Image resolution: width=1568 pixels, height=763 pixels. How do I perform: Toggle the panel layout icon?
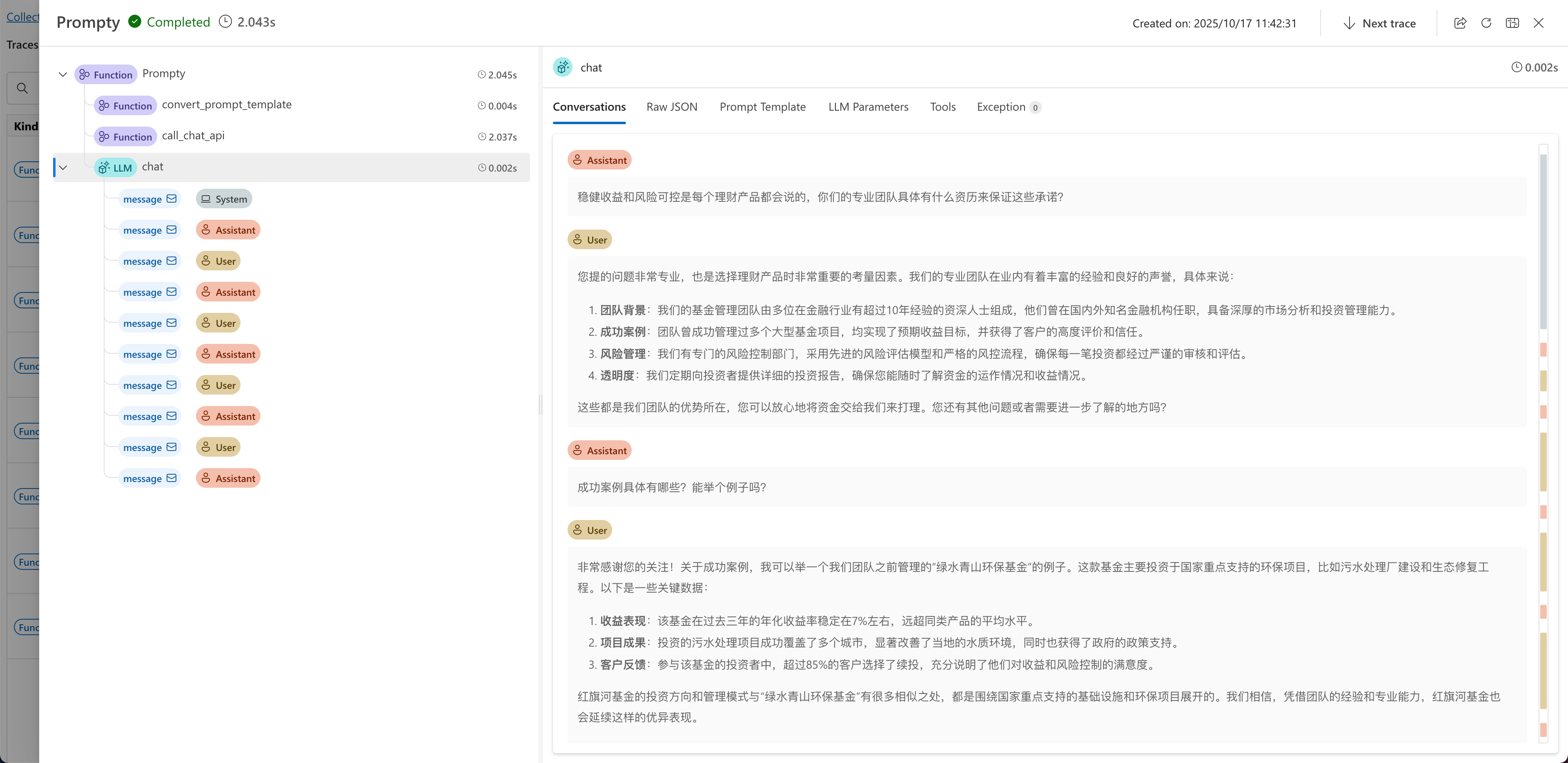(1512, 23)
